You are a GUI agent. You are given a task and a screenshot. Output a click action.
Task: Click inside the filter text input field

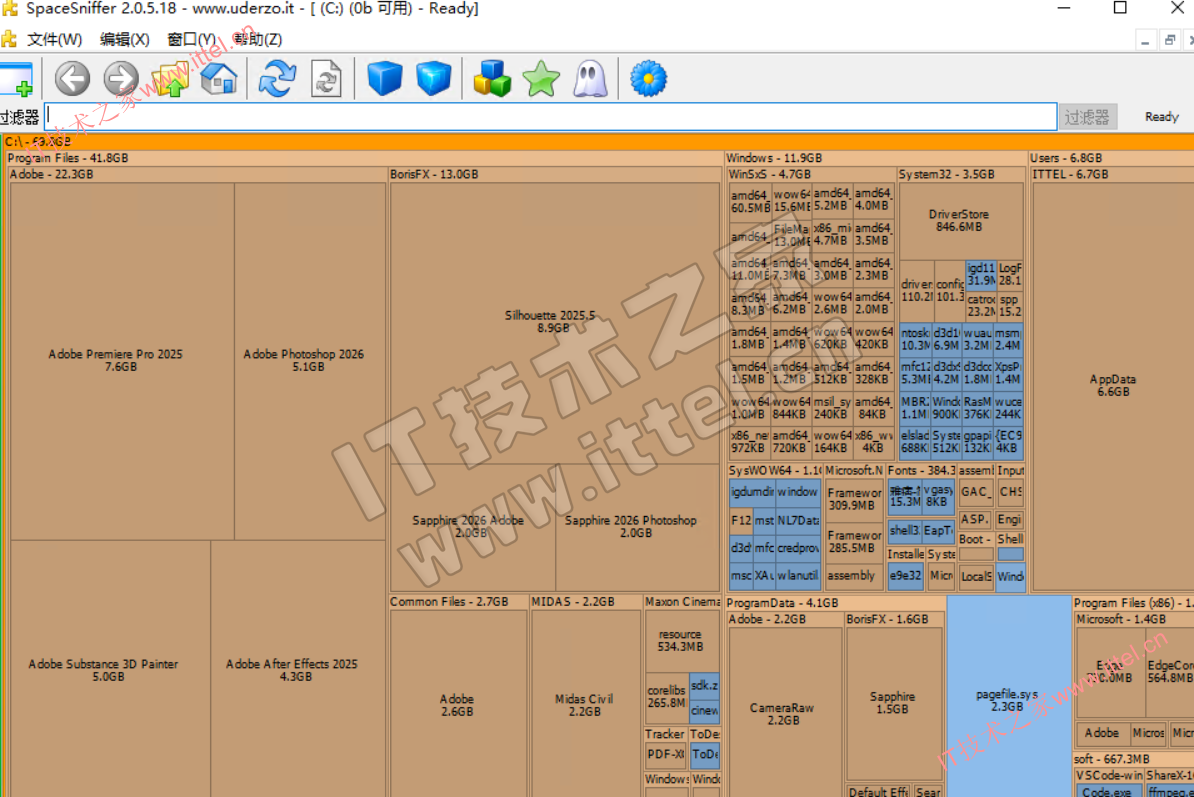pyautogui.click(x=550, y=117)
